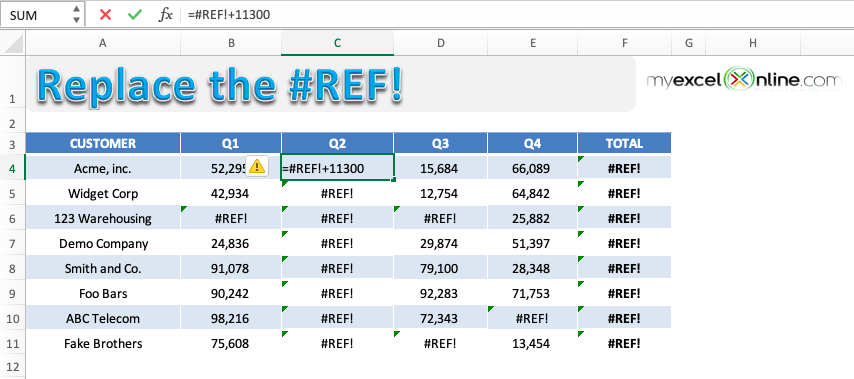Open the Insert Function fx dialog
The width and height of the screenshot is (854, 379).
[166, 15]
